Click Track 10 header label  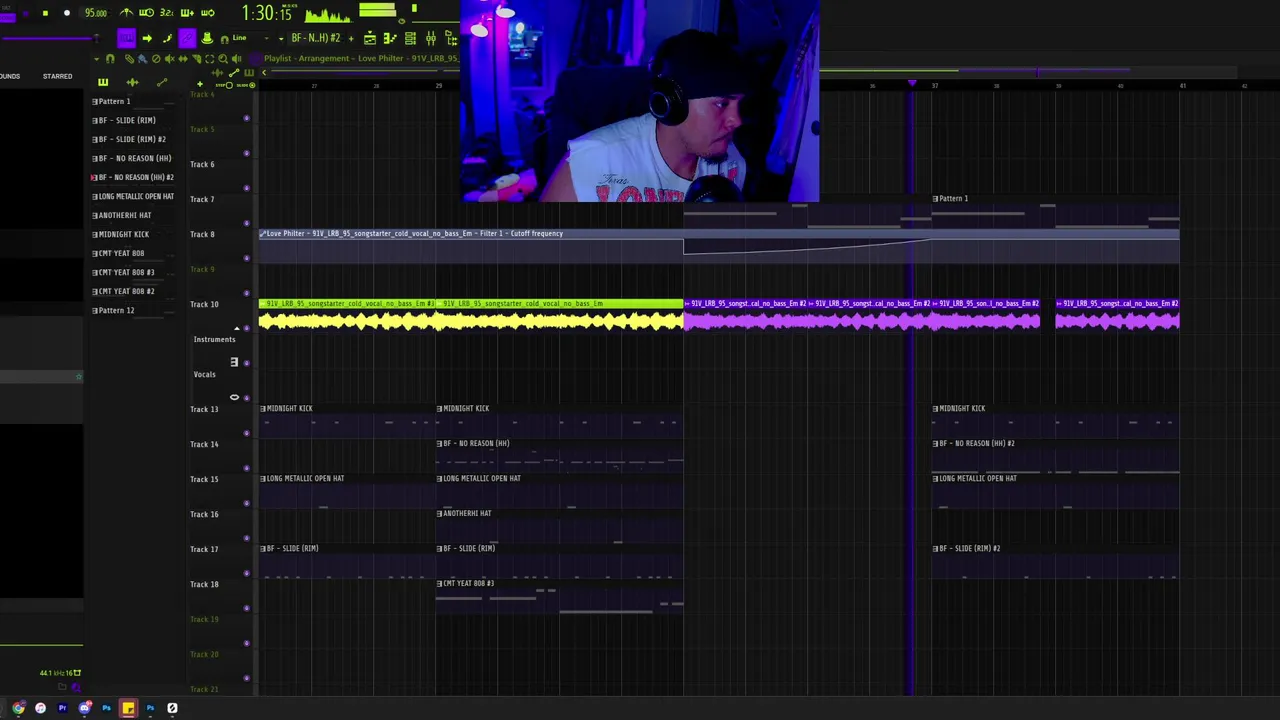point(204,304)
